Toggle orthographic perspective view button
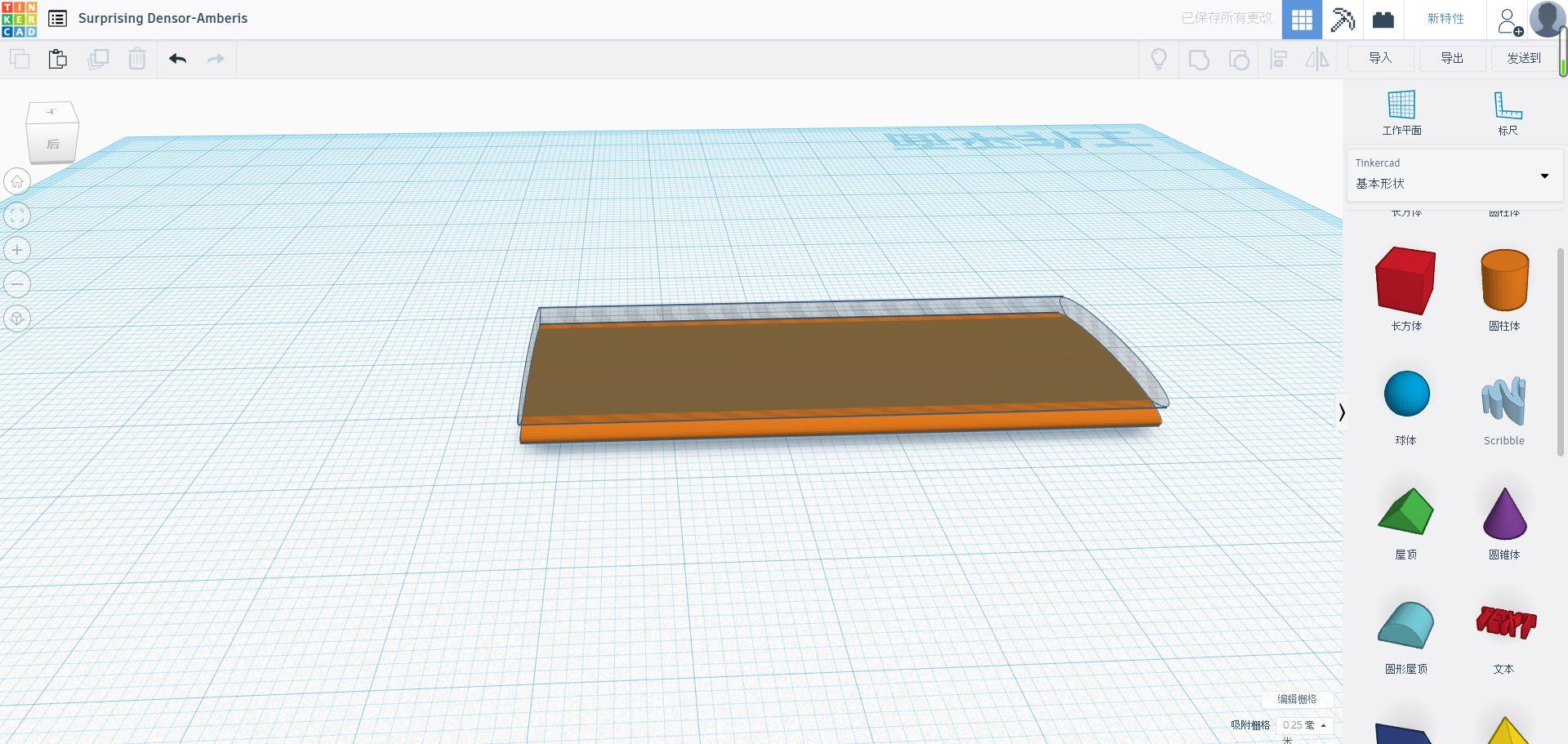 (17, 319)
